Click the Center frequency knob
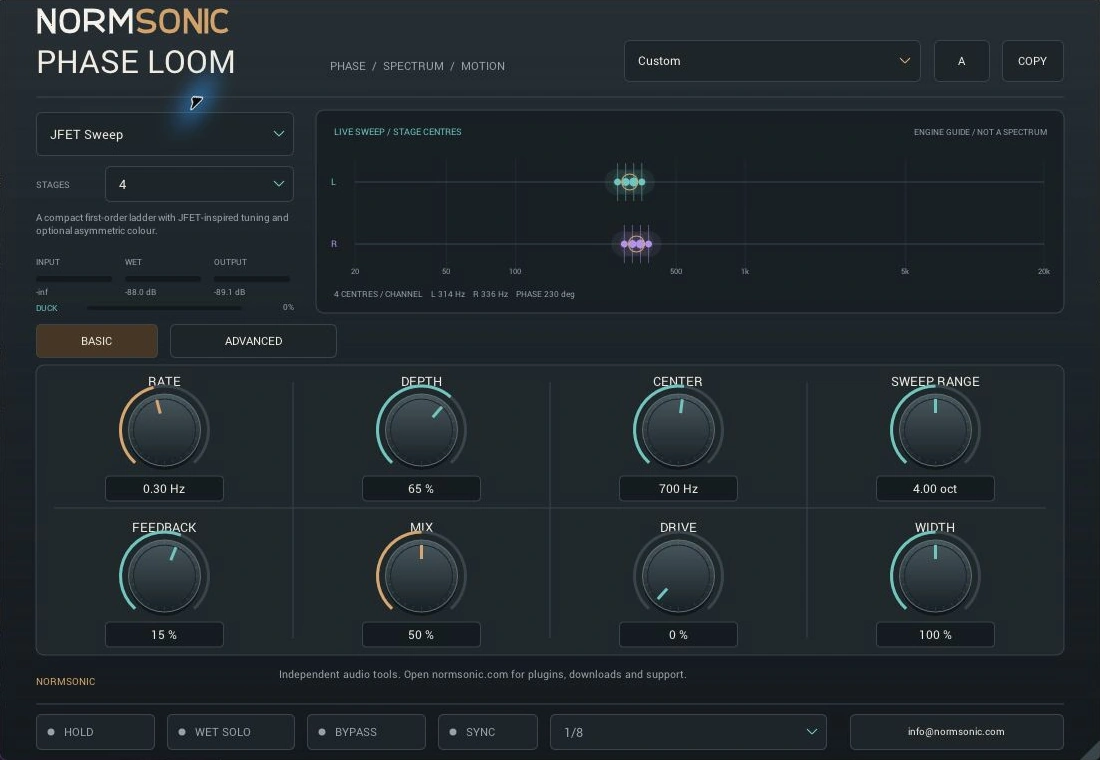Image resolution: width=1100 pixels, height=760 pixels. point(678,429)
